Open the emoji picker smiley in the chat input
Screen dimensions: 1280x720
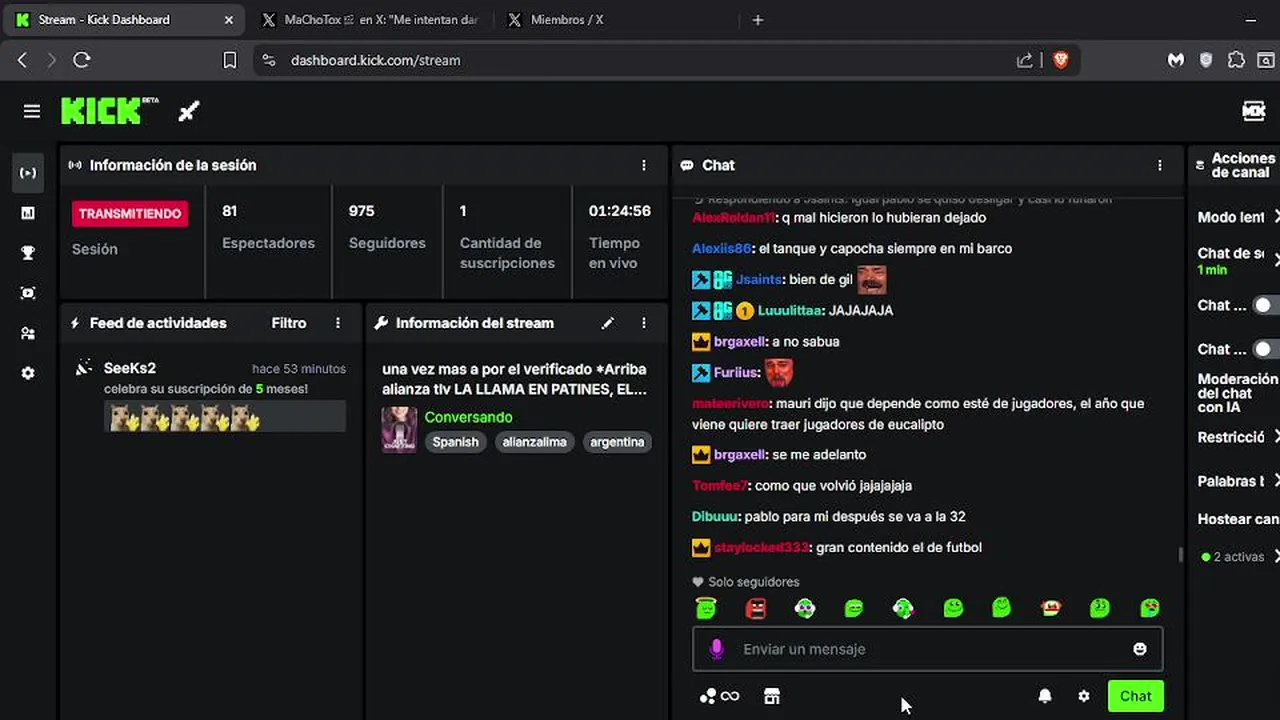point(1139,649)
